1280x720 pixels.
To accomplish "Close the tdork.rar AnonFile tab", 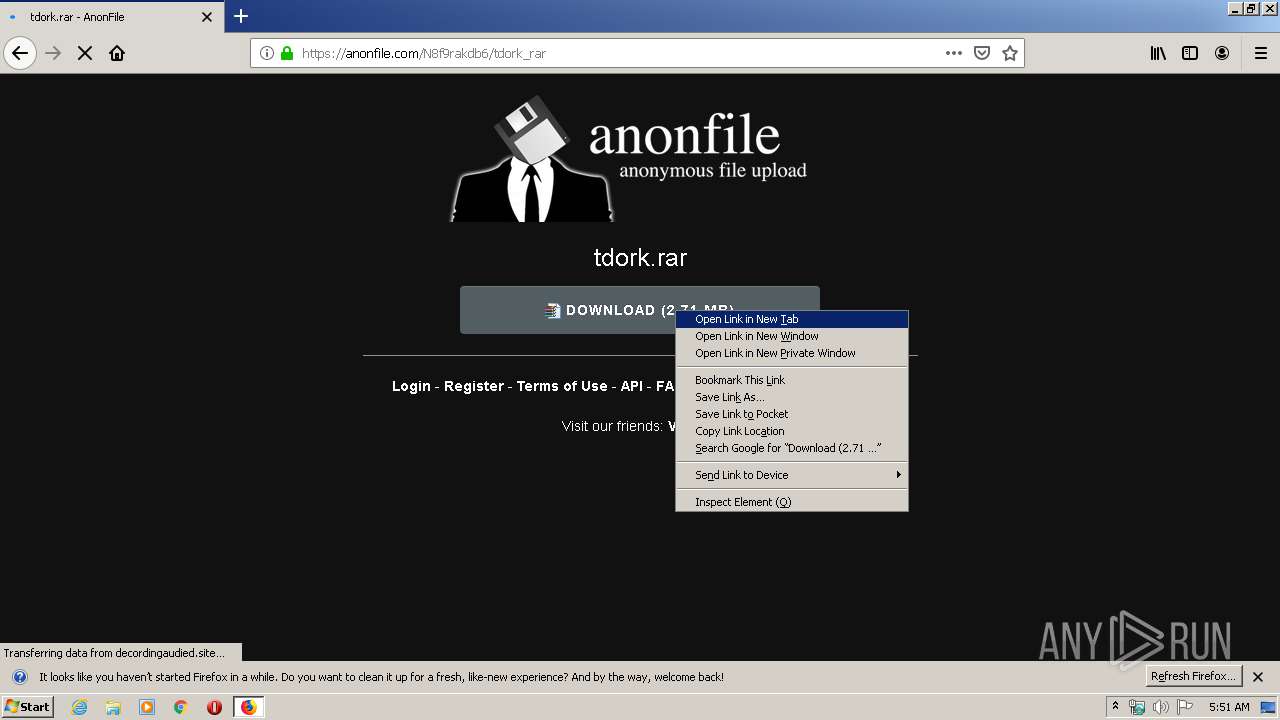I will (x=207, y=17).
